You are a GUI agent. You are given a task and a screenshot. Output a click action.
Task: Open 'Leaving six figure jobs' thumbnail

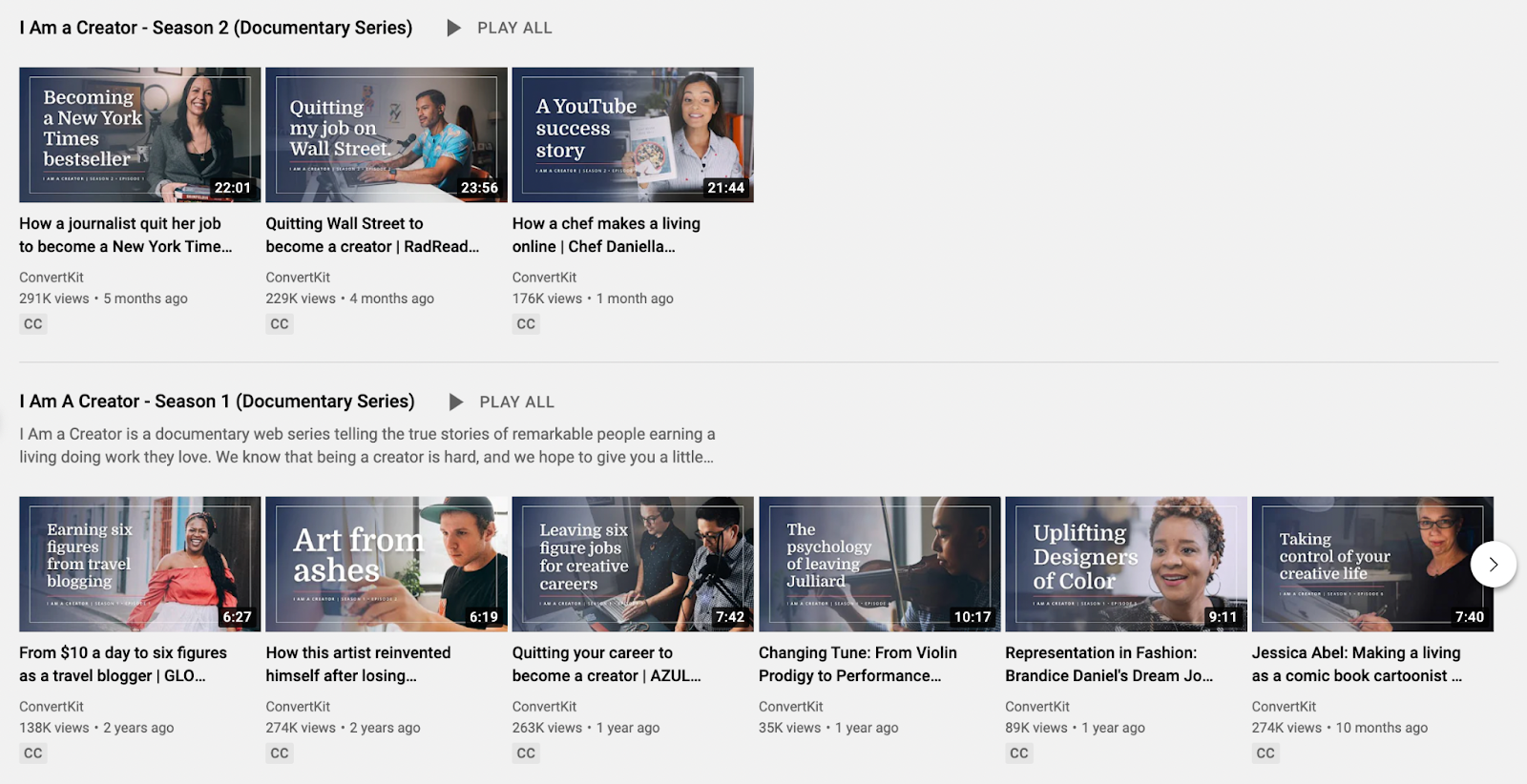[x=633, y=564]
